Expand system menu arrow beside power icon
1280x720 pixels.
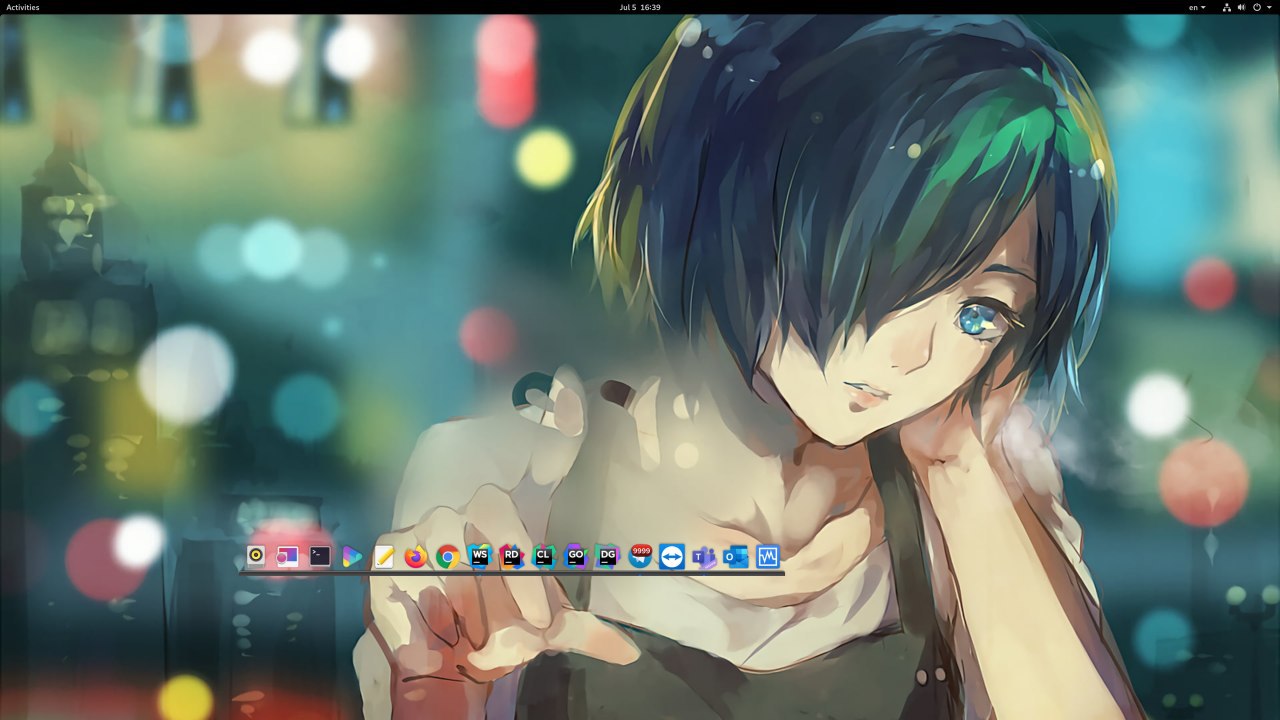click(x=1270, y=7)
